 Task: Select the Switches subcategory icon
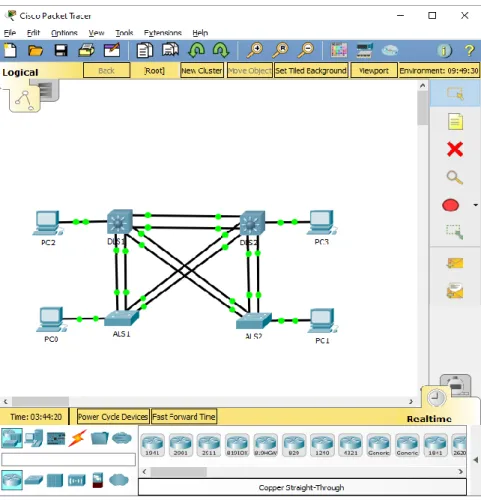pos(34,480)
